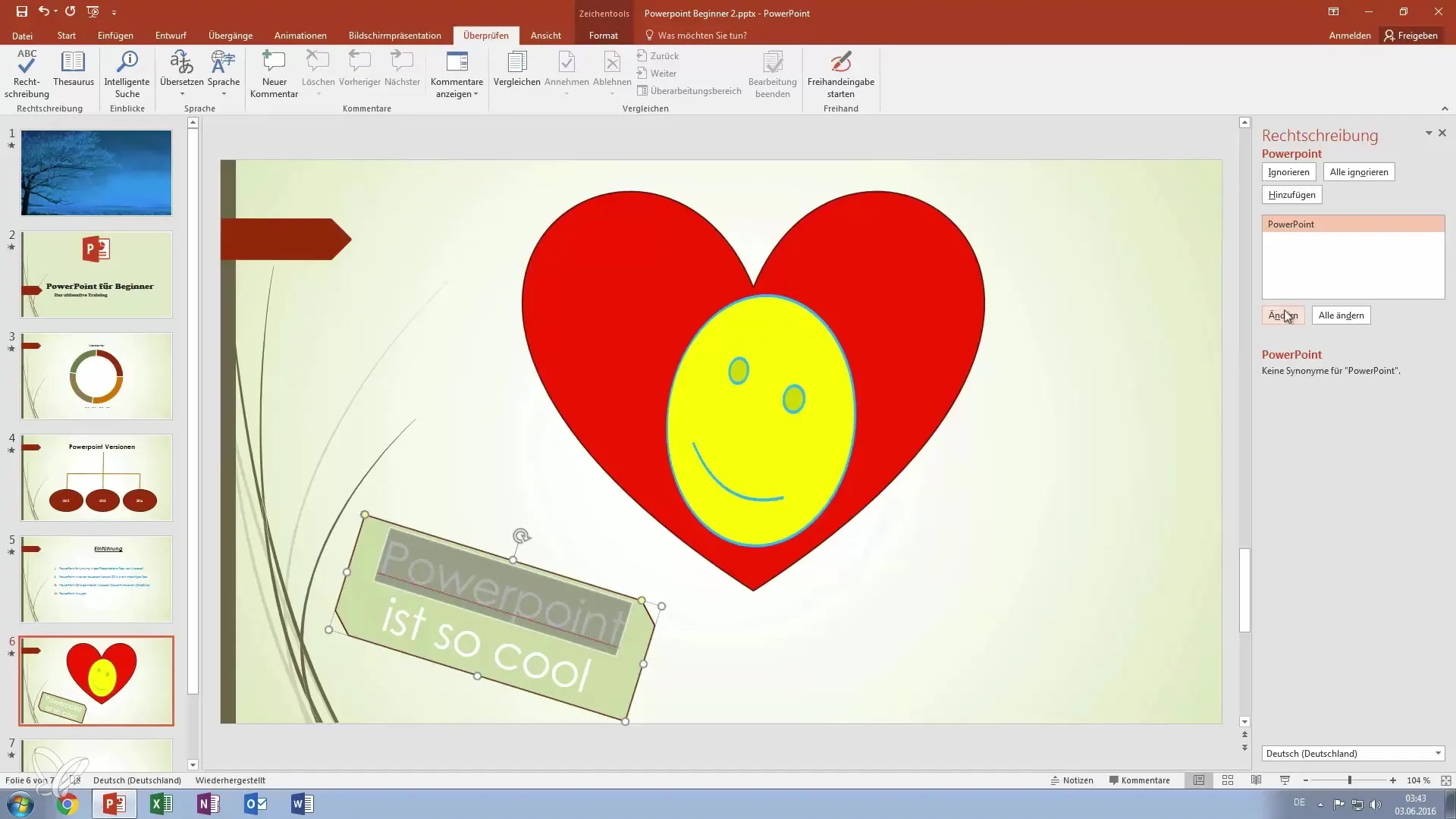Click the Alle ignorieren button
The width and height of the screenshot is (1456, 819).
coord(1358,172)
